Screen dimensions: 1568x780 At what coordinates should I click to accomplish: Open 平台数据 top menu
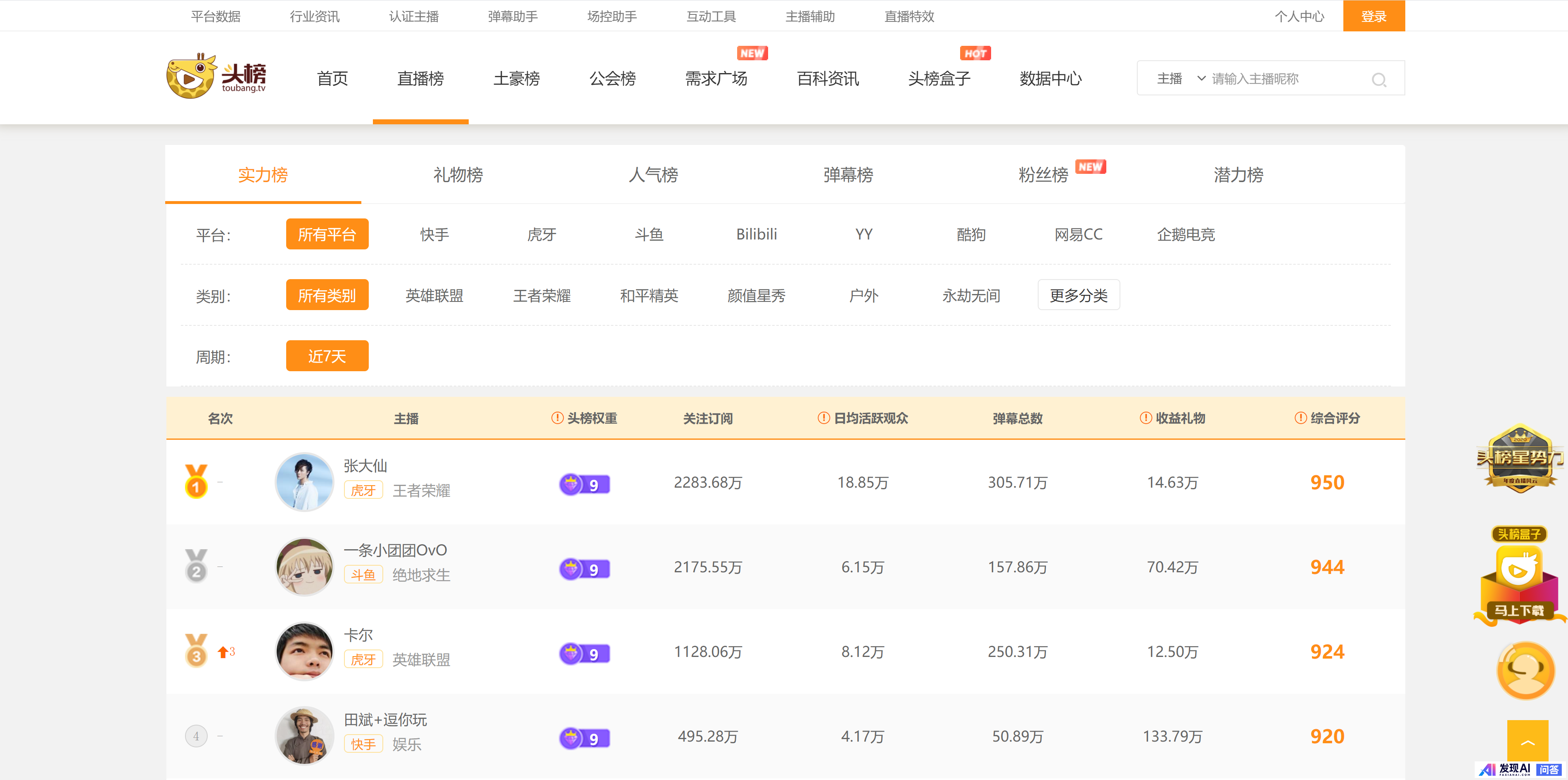(x=216, y=17)
